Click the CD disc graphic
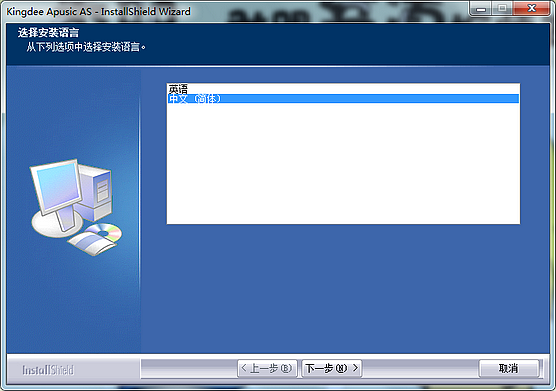 [x=103, y=232]
